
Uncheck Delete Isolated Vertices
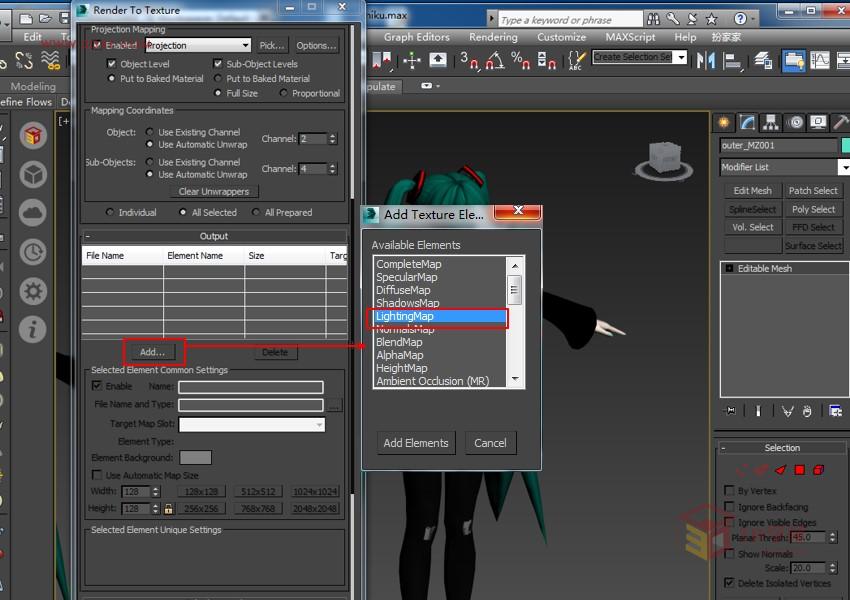(730, 583)
